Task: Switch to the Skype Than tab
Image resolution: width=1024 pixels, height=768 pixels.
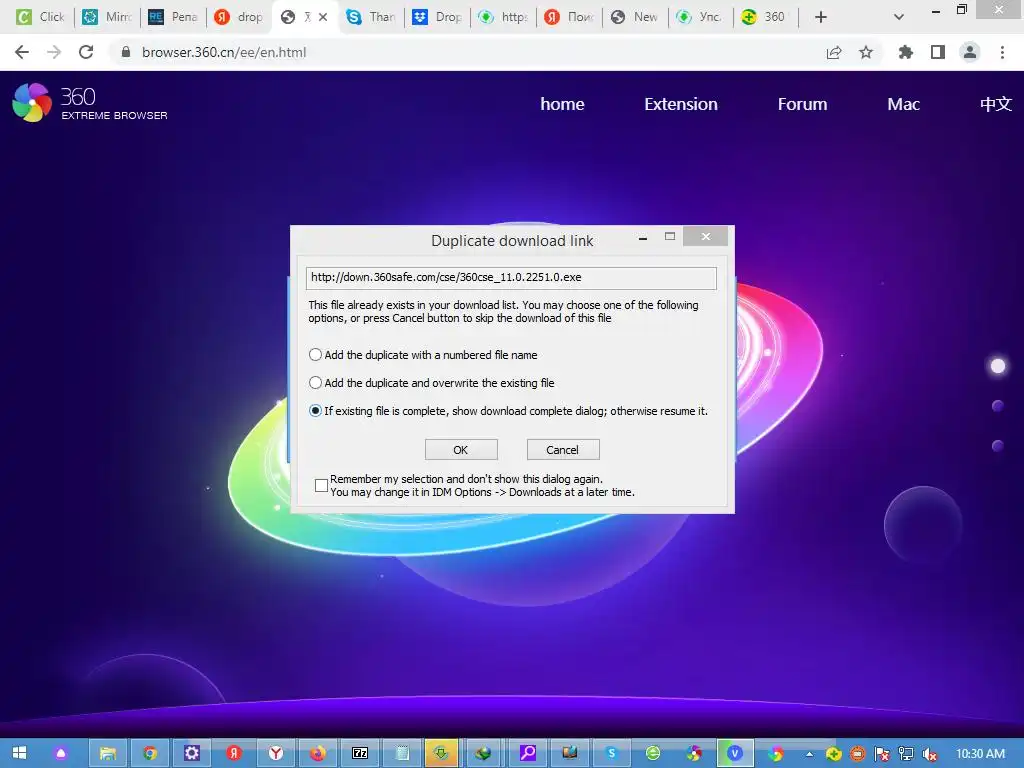Action: (371, 17)
